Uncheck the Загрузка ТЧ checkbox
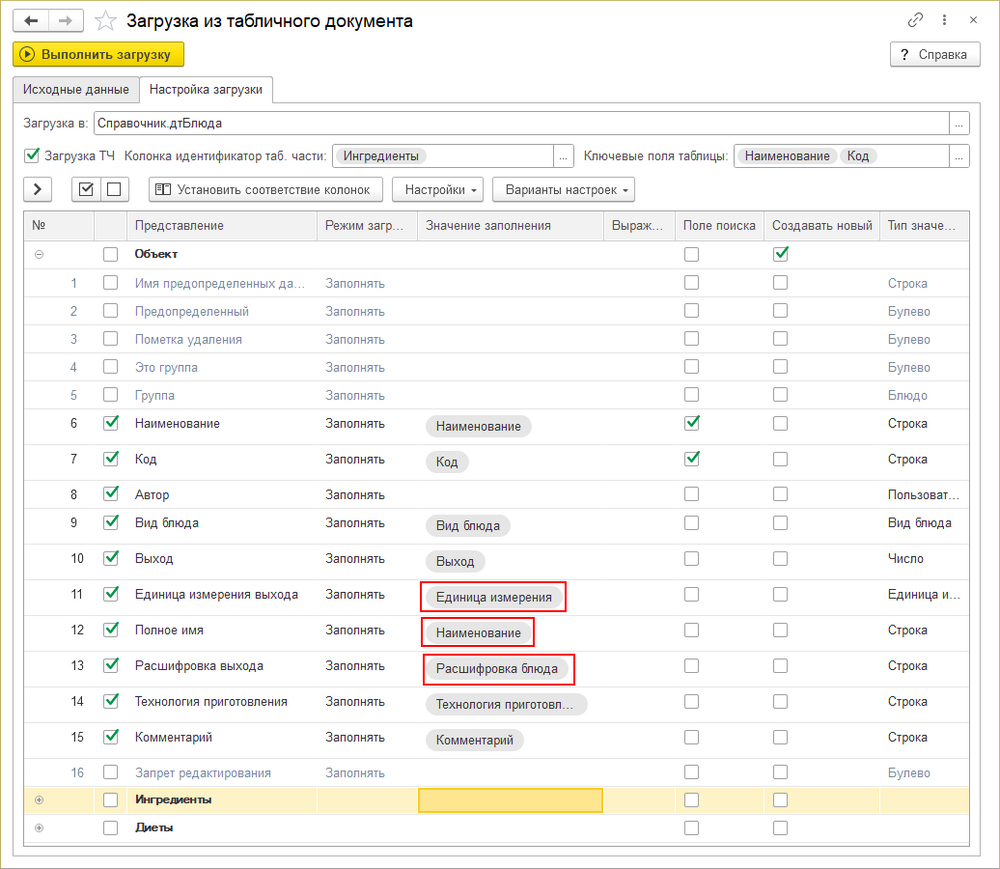1000x869 pixels. pos(32,155)
